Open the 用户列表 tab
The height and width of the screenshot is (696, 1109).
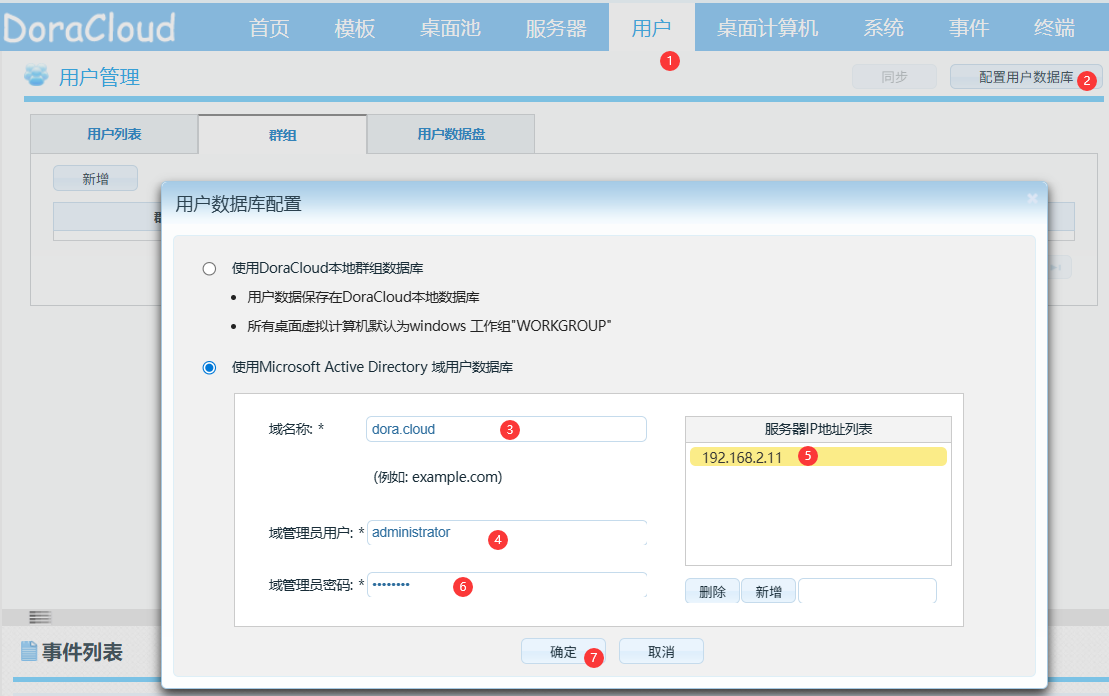click(114, 134)
